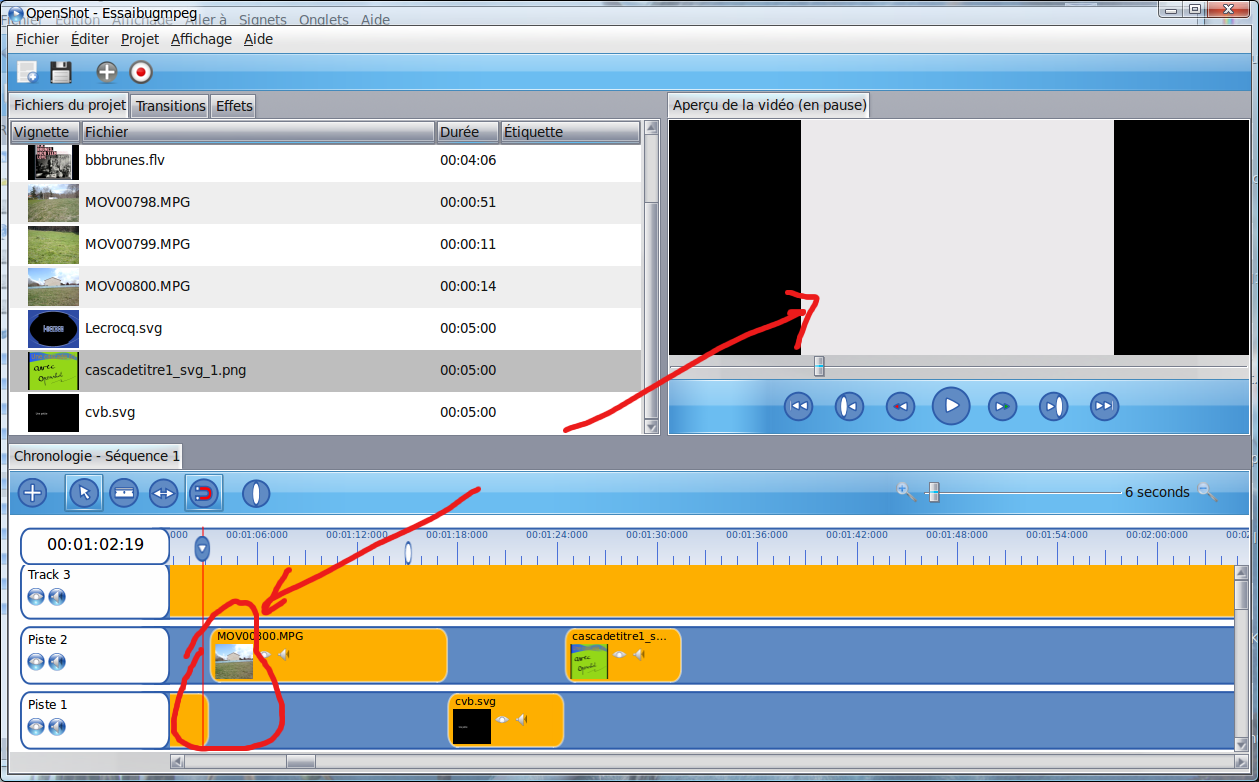The width and height of the screenshot is (1259, 782).
Task: Sort files by the Étiquette column header
Action: coord(569,132)
